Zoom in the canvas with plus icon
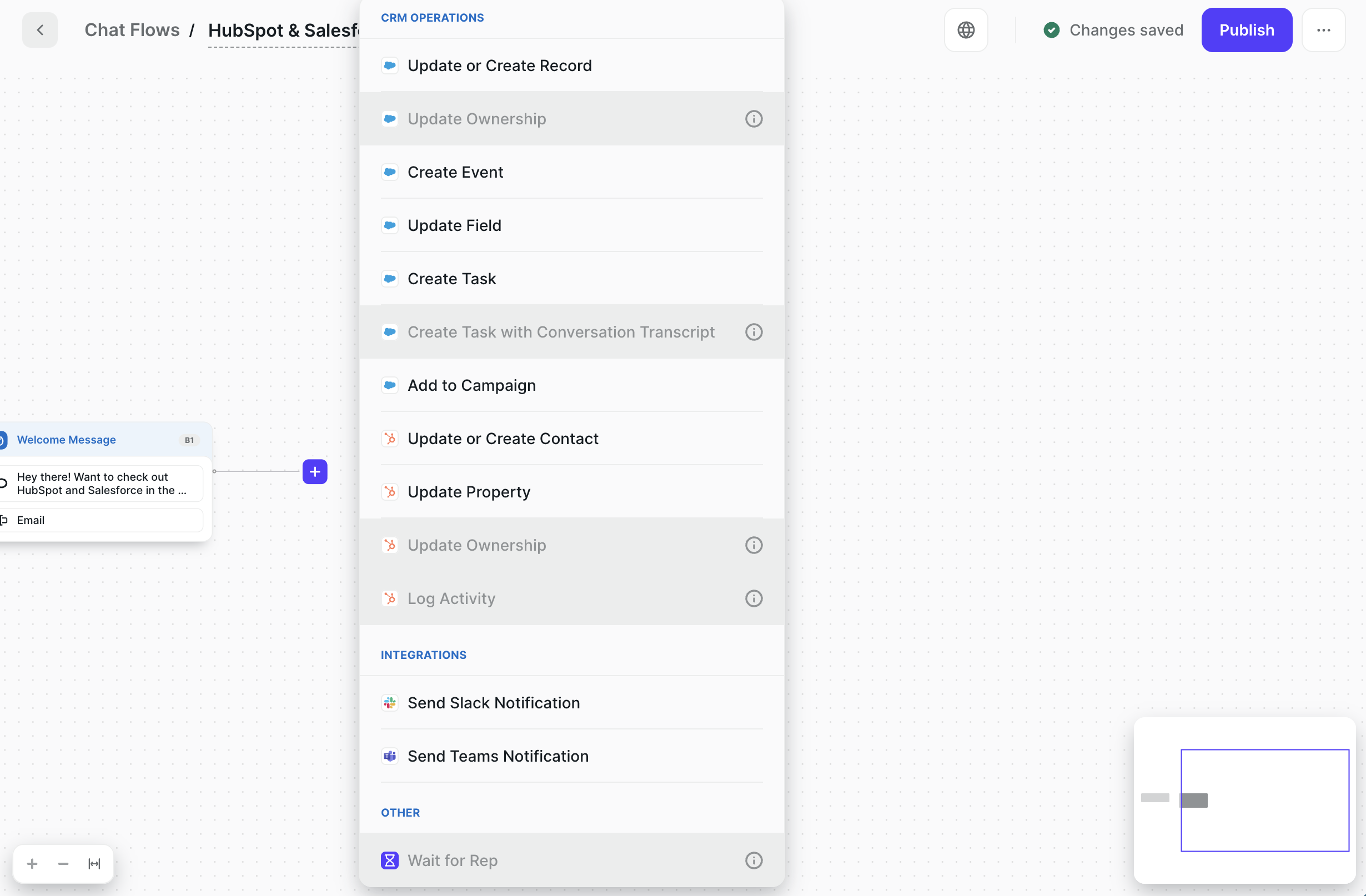Viewport: 1366px width, 896px height. [x=32, y=863]
